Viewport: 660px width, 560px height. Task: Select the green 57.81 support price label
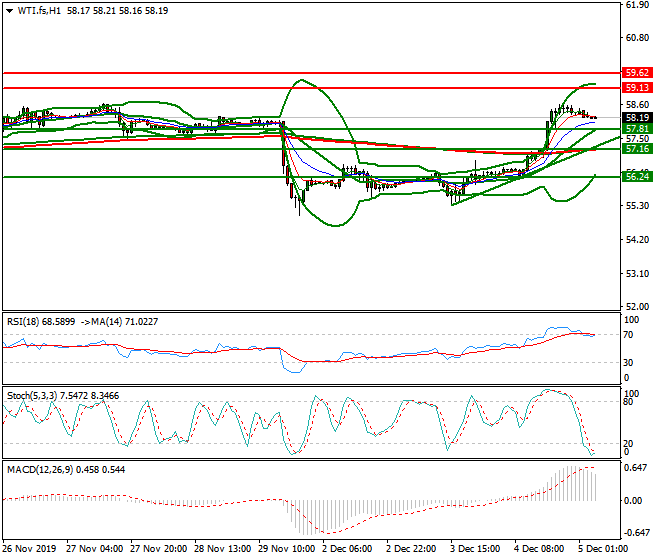637,129
